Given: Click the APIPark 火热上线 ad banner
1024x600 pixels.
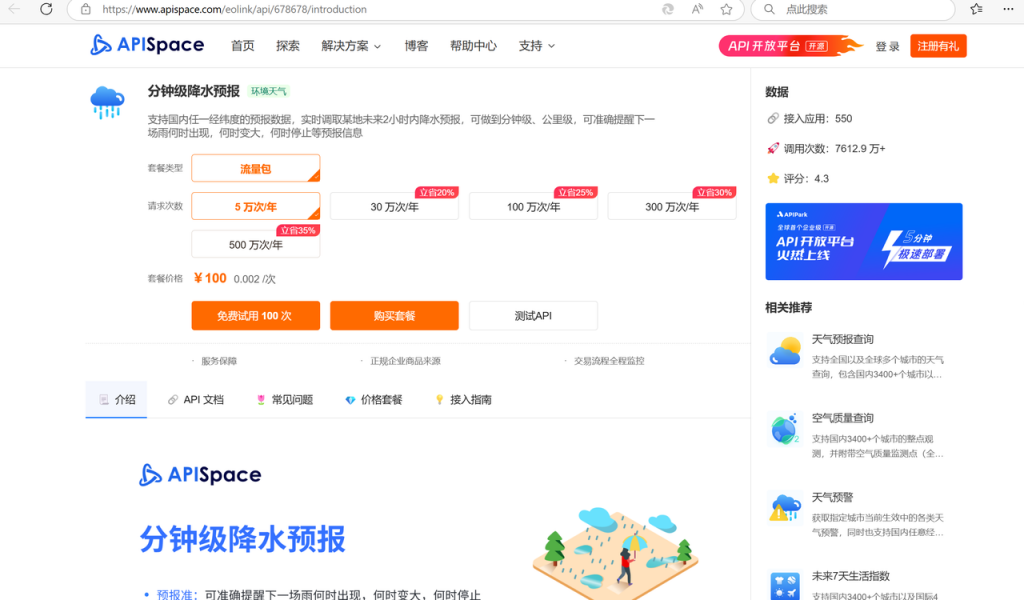Looking at the screenshot, I should click(x=864, y=242).
